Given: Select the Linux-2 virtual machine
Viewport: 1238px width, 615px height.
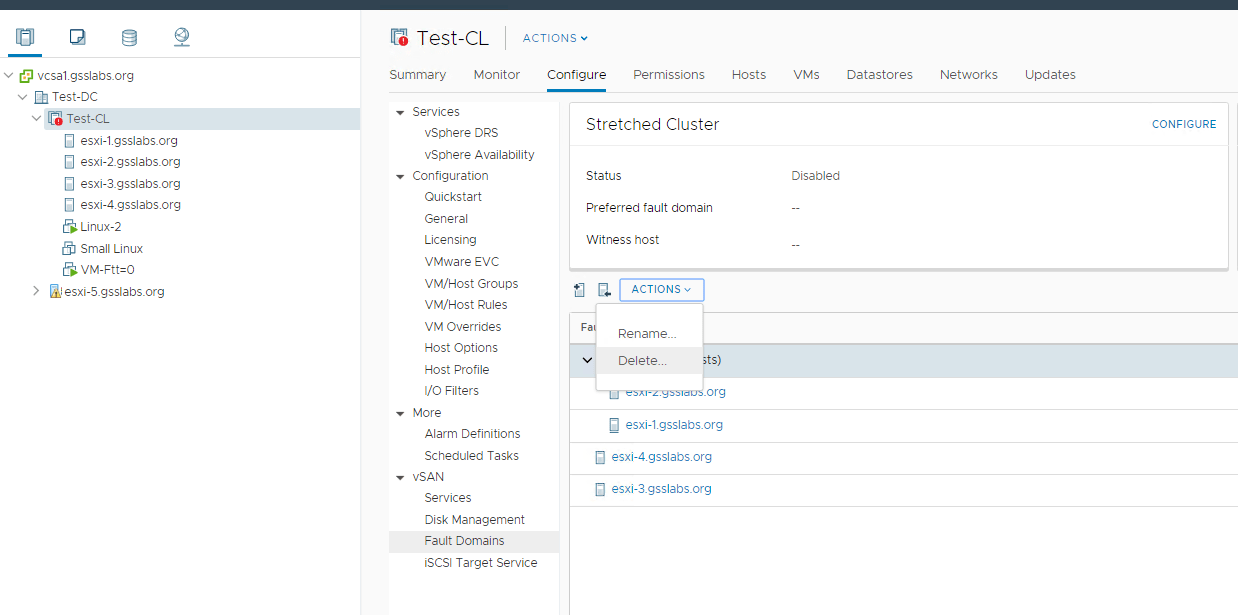Looking at the screenshot, I should click(x=100, y=227).
